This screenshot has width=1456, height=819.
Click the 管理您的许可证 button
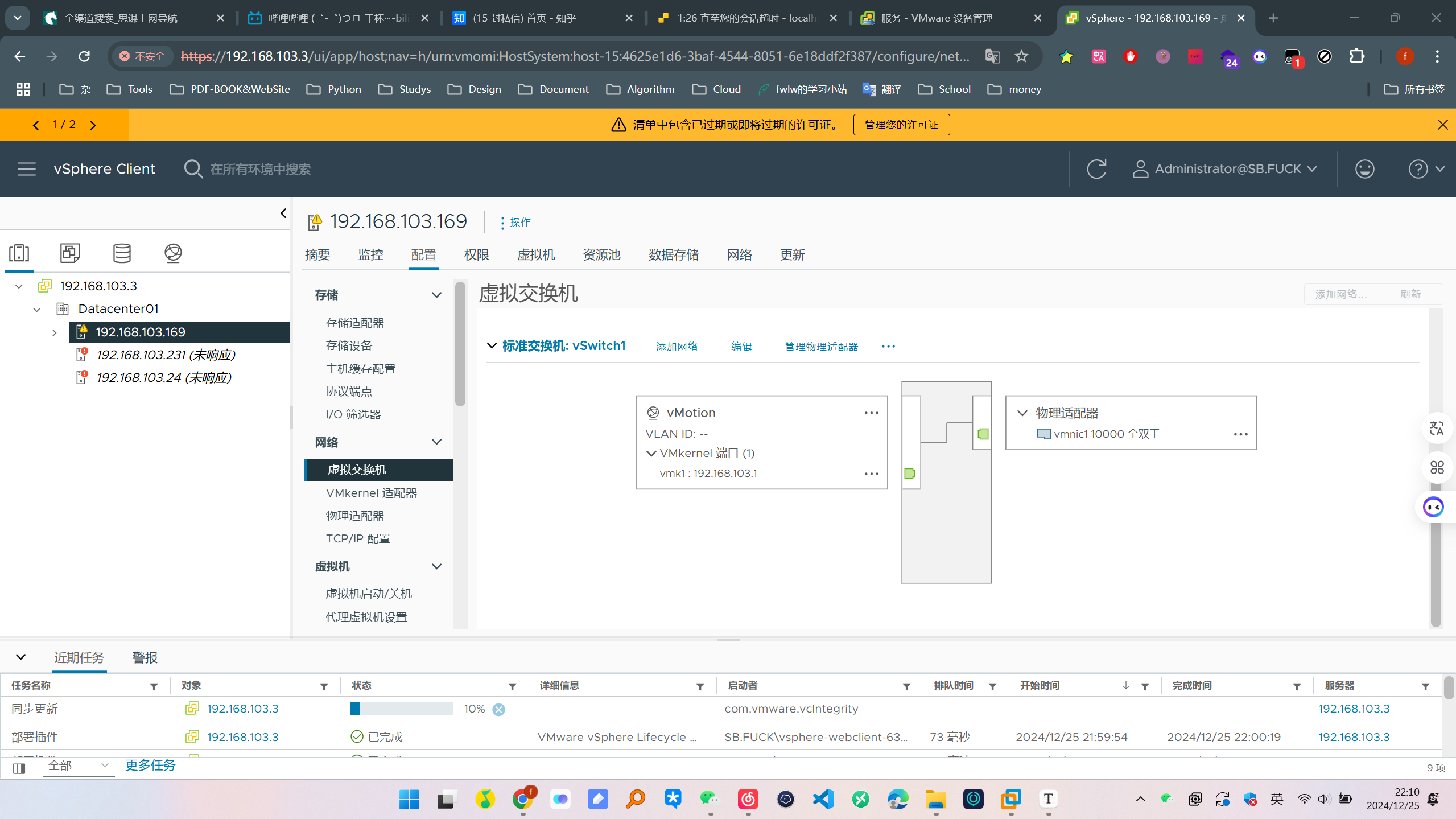tap(901, 125)
